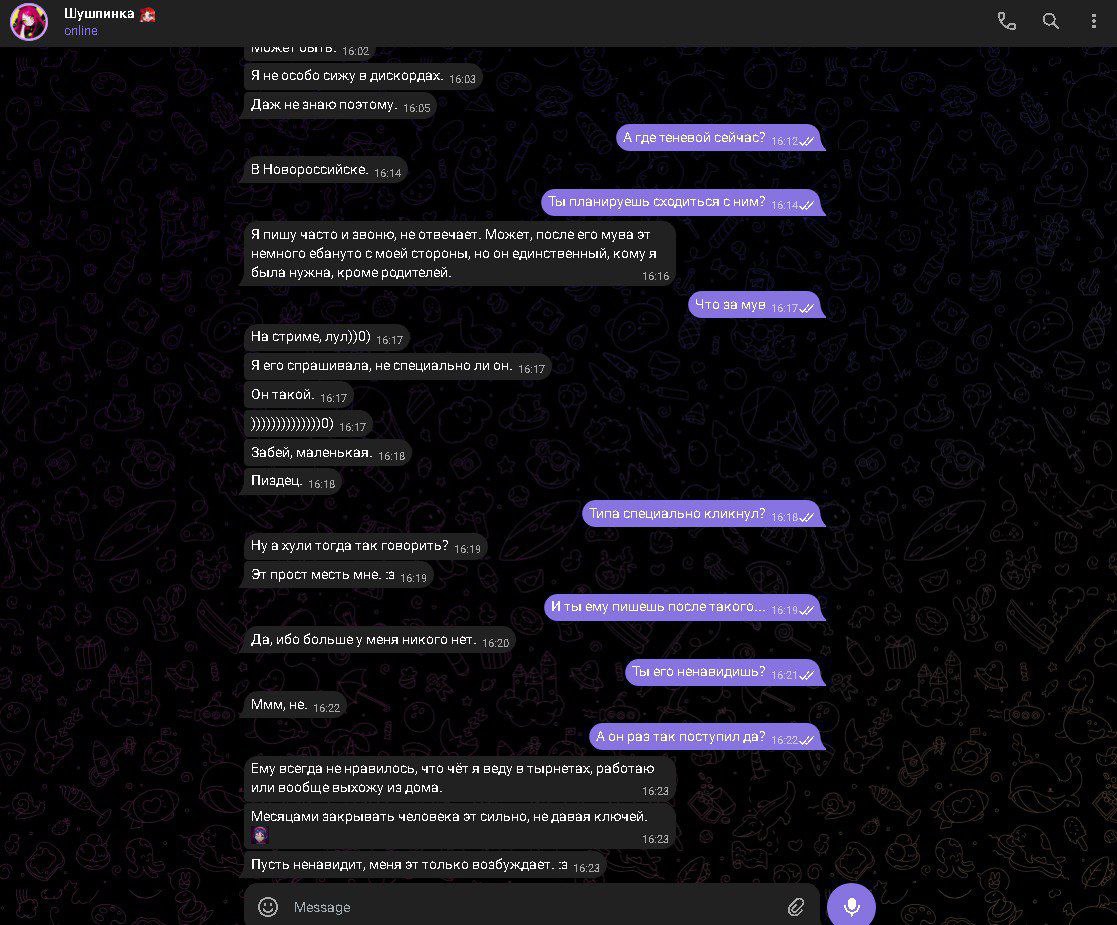Record voice message with microphone button
The image size is (1117, 925).
pos(851,906)
